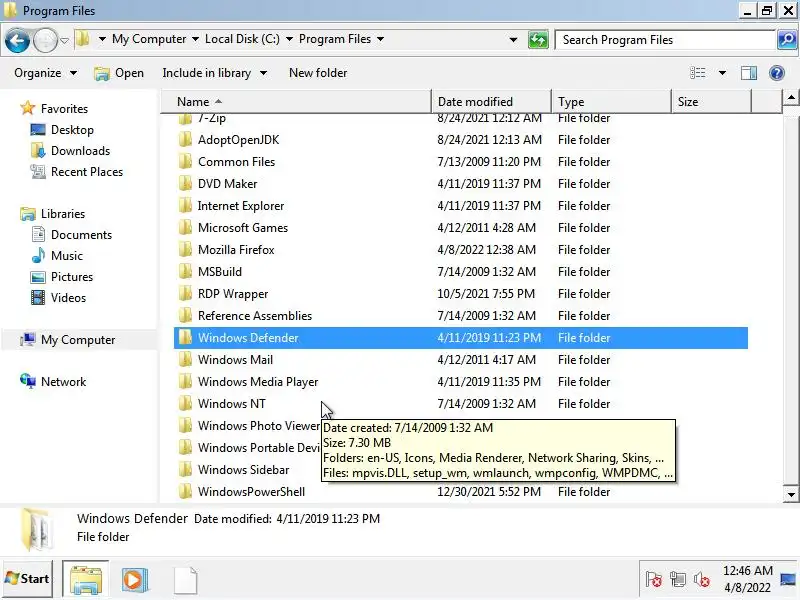Image resolution: width=800 pixels, height=600 pixels.
Task: Sort by the Type column header
Action: [x=611, y=102]
